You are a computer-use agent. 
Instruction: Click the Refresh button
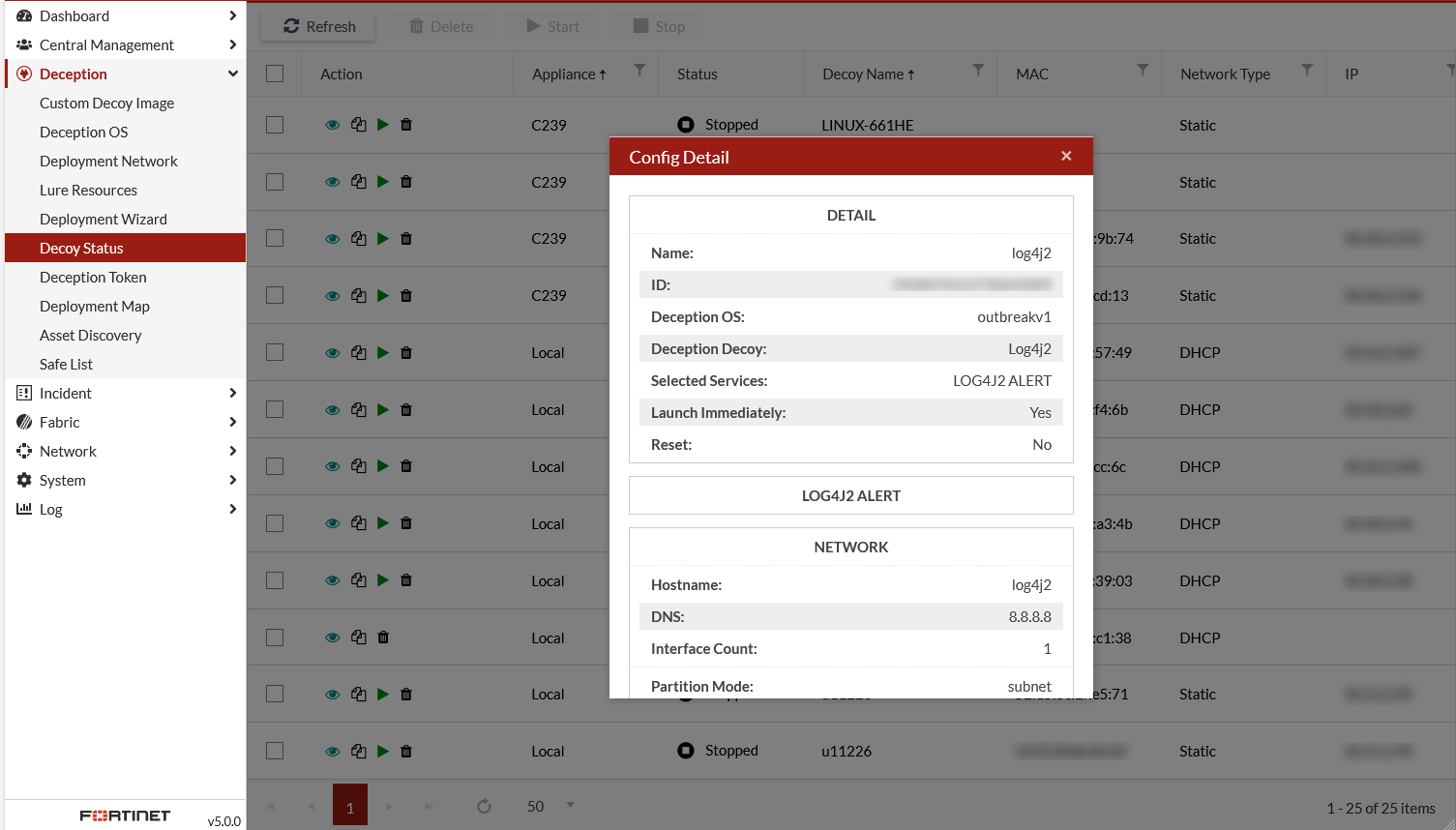point(320,26)
